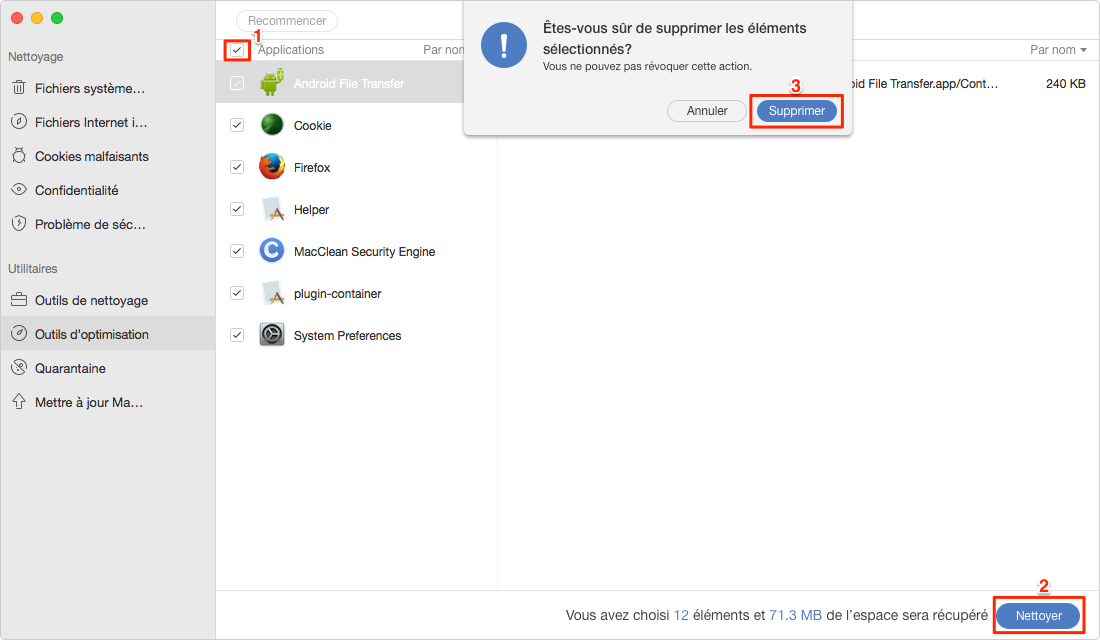Click the System Preferences gear icon
The width and height of the screenshot is (1100, 640).
click(272, 335)
